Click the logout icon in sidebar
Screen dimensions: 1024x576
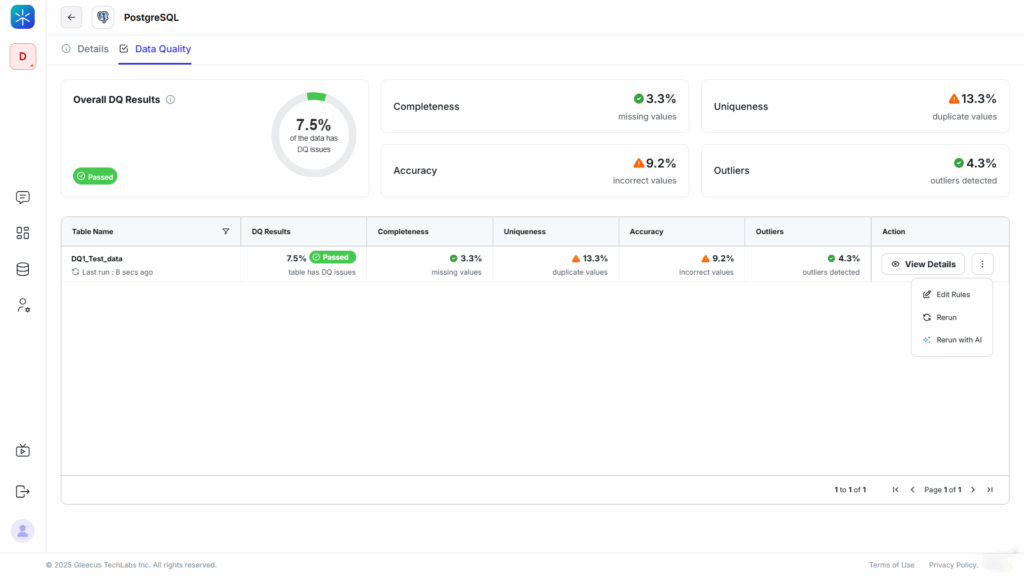click(x=23, y=491)
